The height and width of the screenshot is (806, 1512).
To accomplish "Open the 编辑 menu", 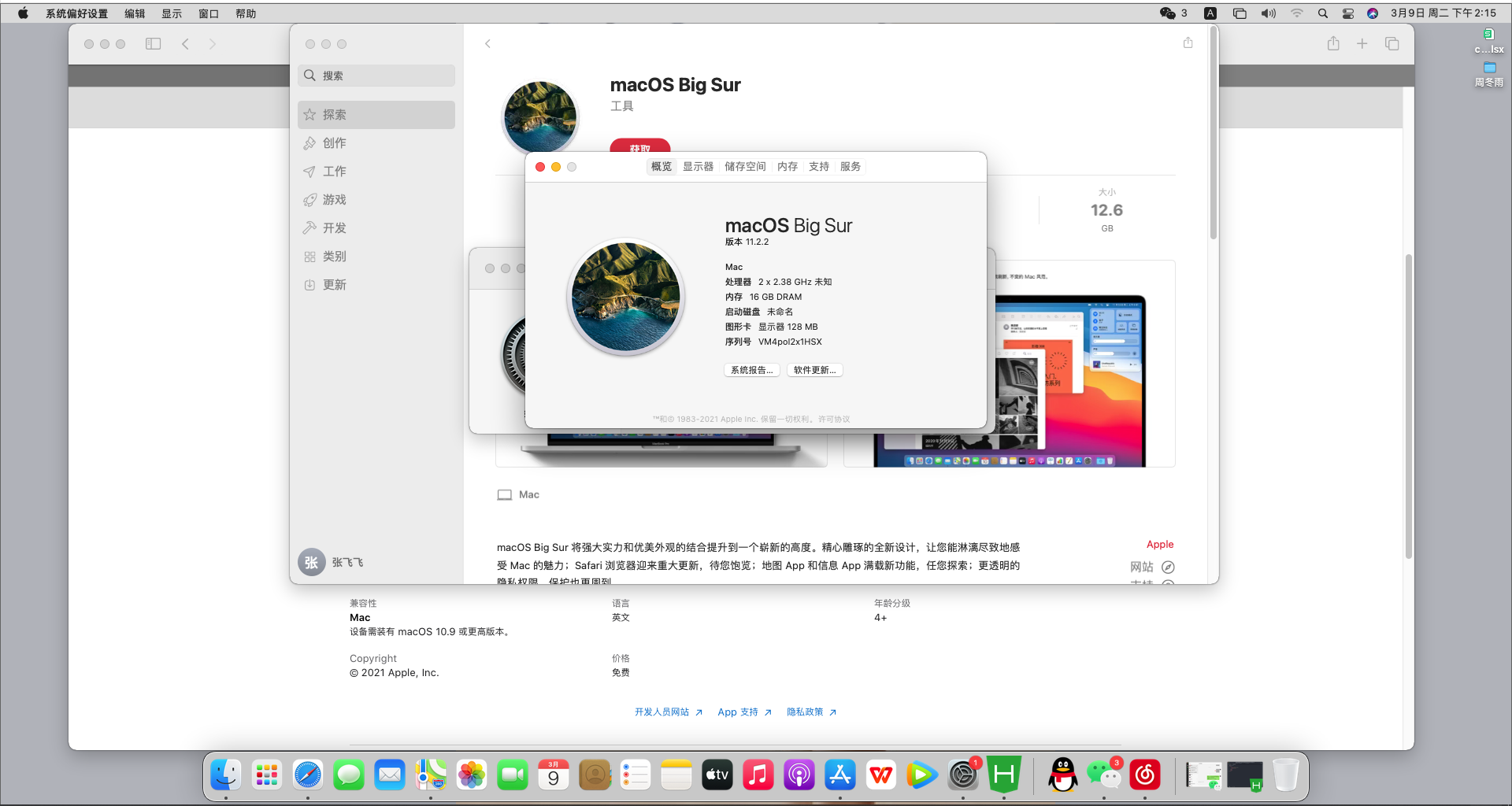I will (x=135, y=13).
